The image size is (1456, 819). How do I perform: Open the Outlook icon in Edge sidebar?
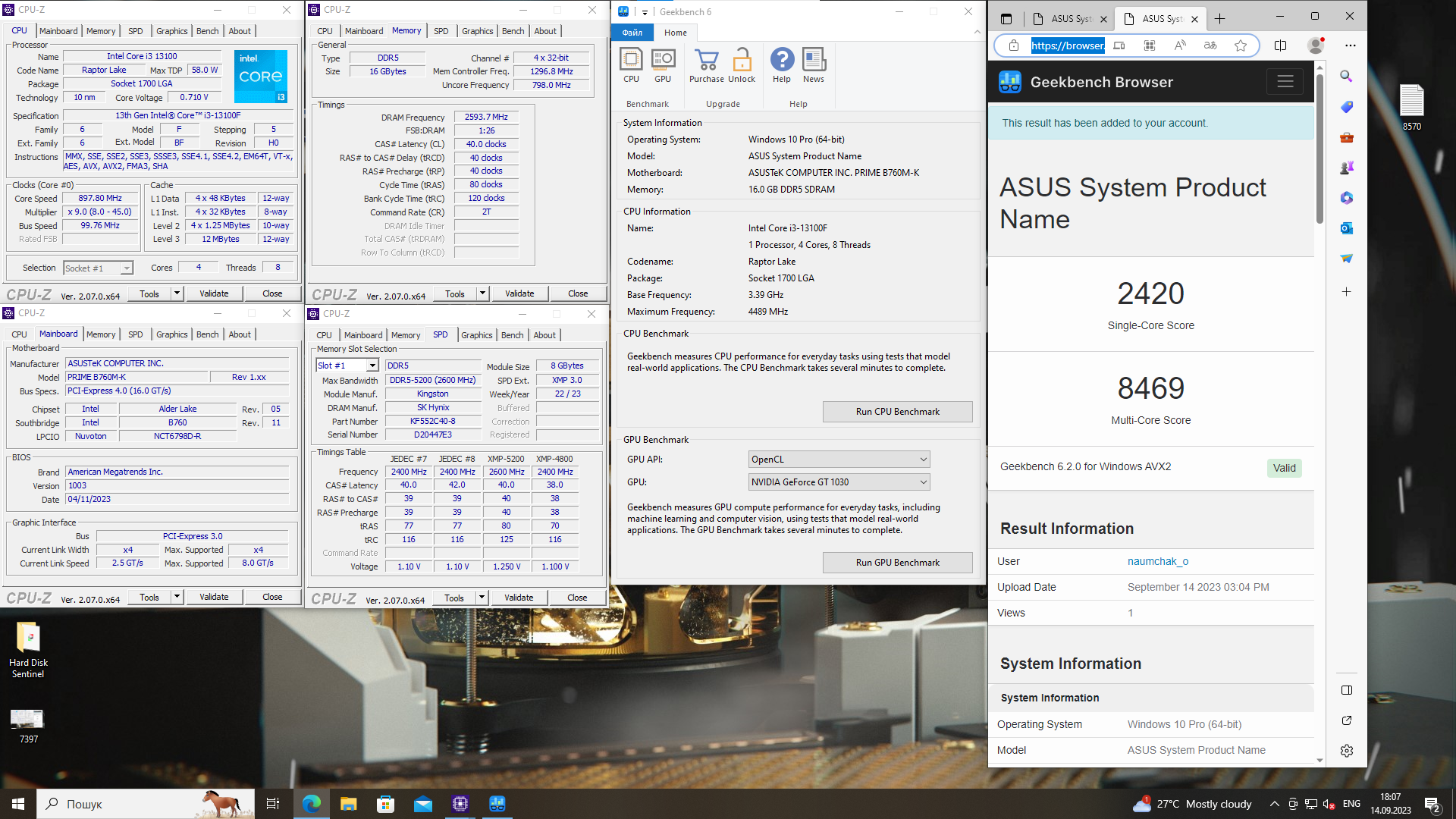click(1346, 228)
